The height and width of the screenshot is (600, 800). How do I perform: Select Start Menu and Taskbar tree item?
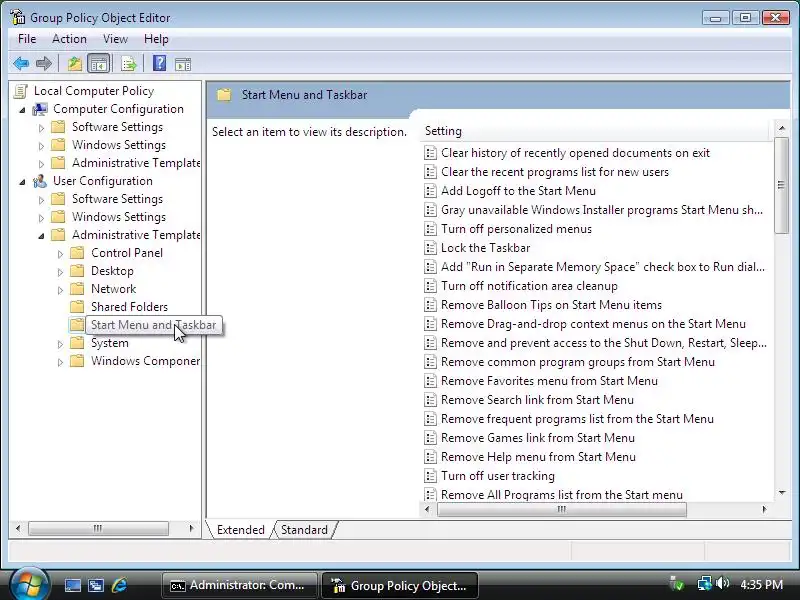[153, 325]
